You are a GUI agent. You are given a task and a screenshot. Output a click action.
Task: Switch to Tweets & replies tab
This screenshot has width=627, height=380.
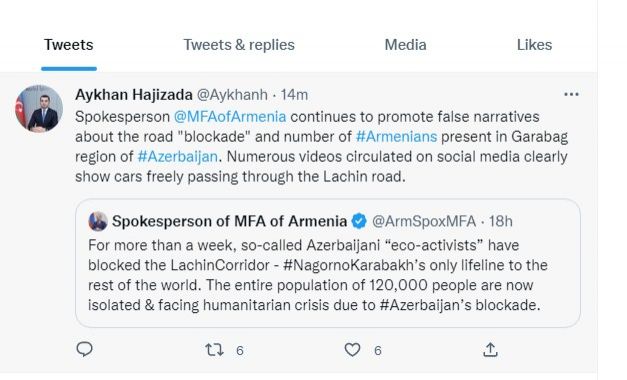tap(239, 45)
